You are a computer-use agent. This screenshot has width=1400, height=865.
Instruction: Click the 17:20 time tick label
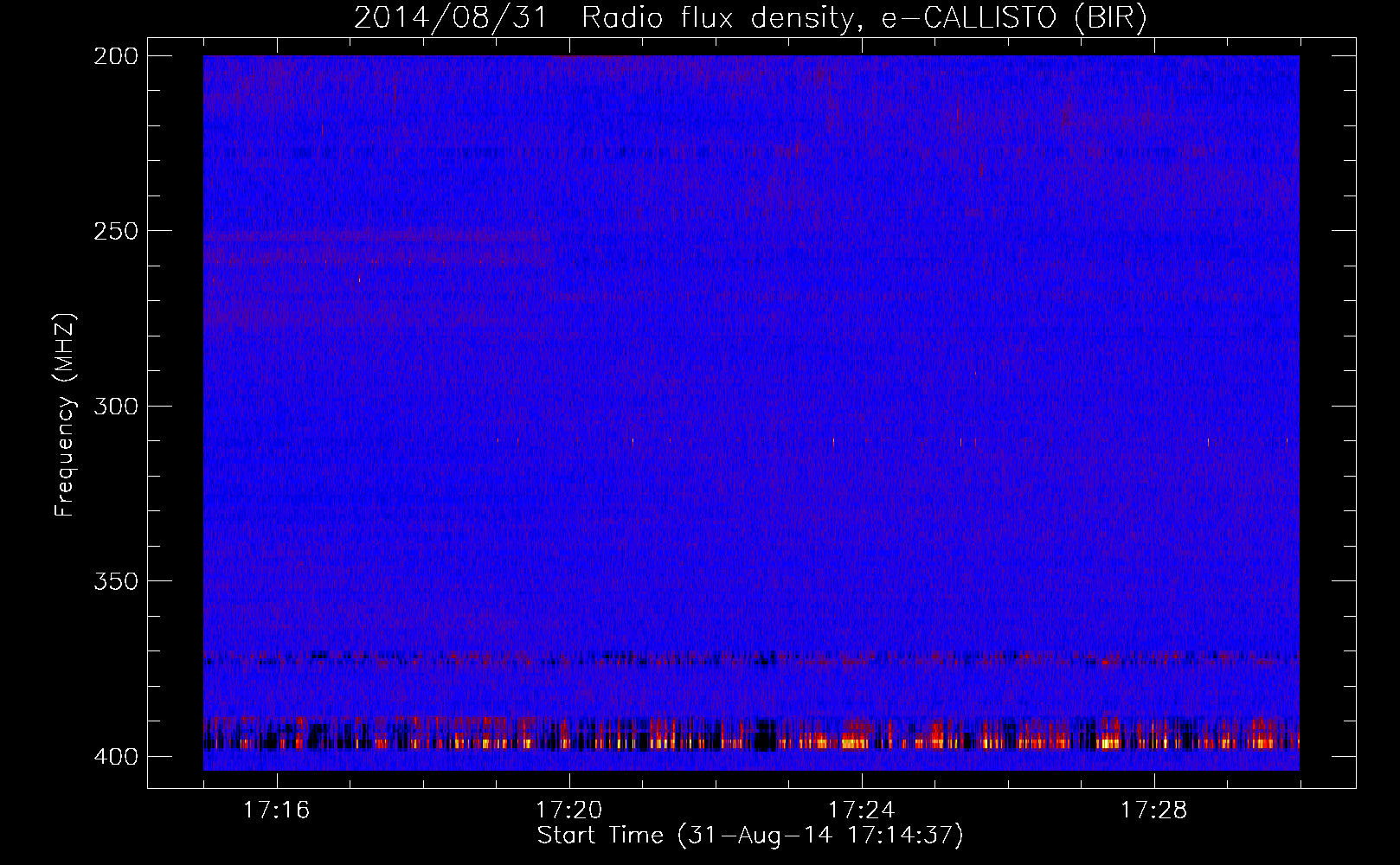568,810
